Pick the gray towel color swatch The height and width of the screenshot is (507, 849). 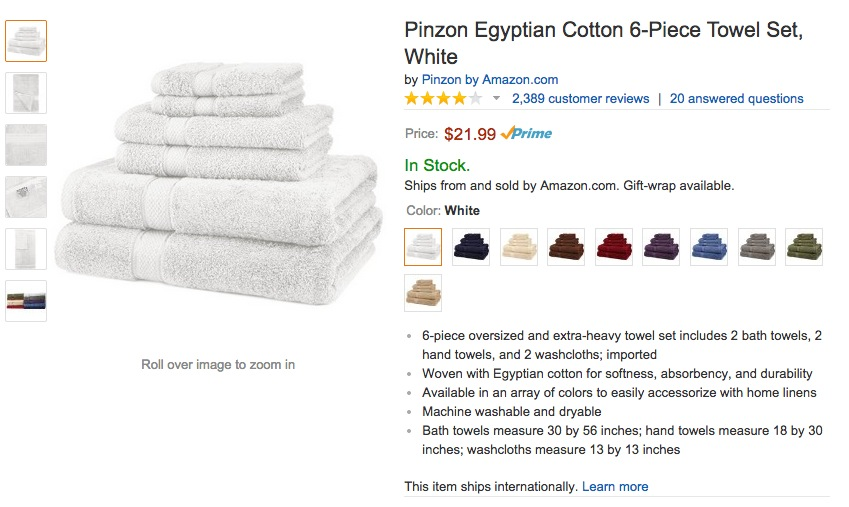tap(756, 247)
